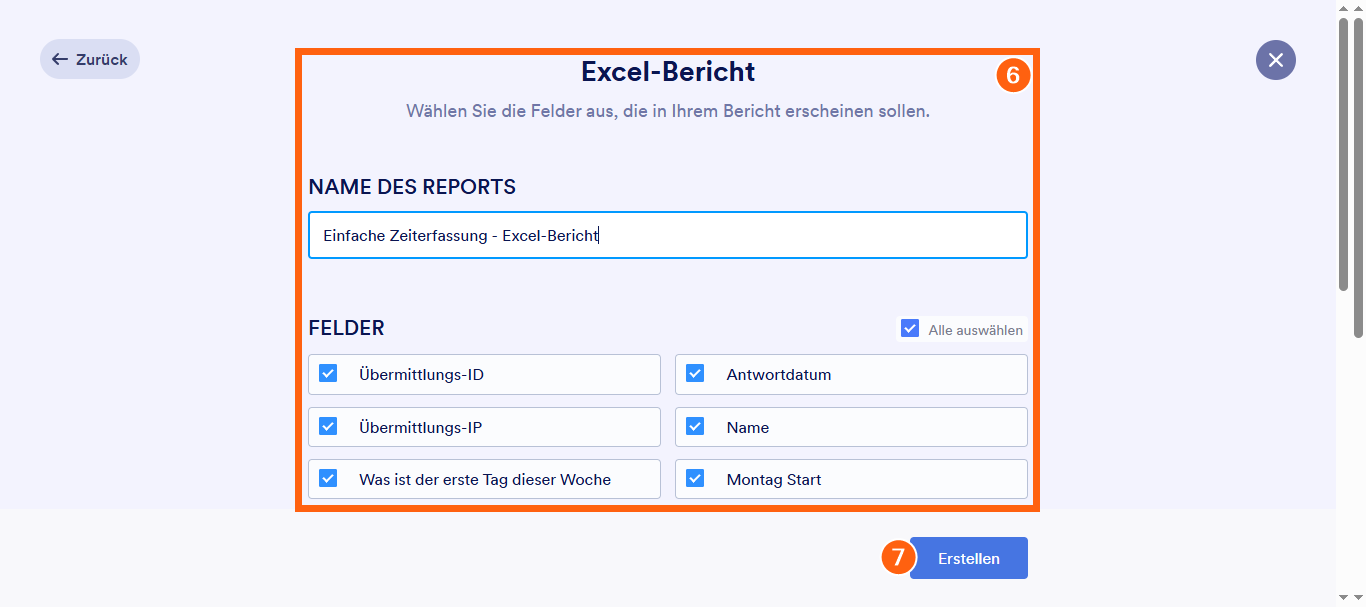Toggle the Alle auswählen checkbox
The image size is (1366, 607).
(x=910, y=328)
